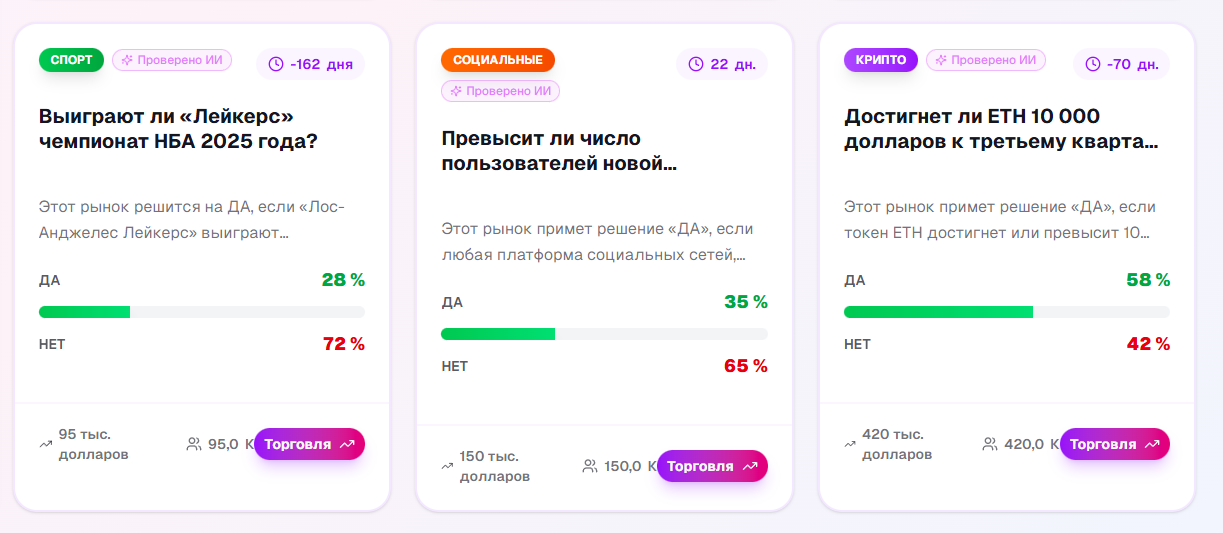Open the «Лейкерс» НБА 2025 market title
This screenshot has width=1223, height=533.
pyautogui.click(x=179, y=129)
